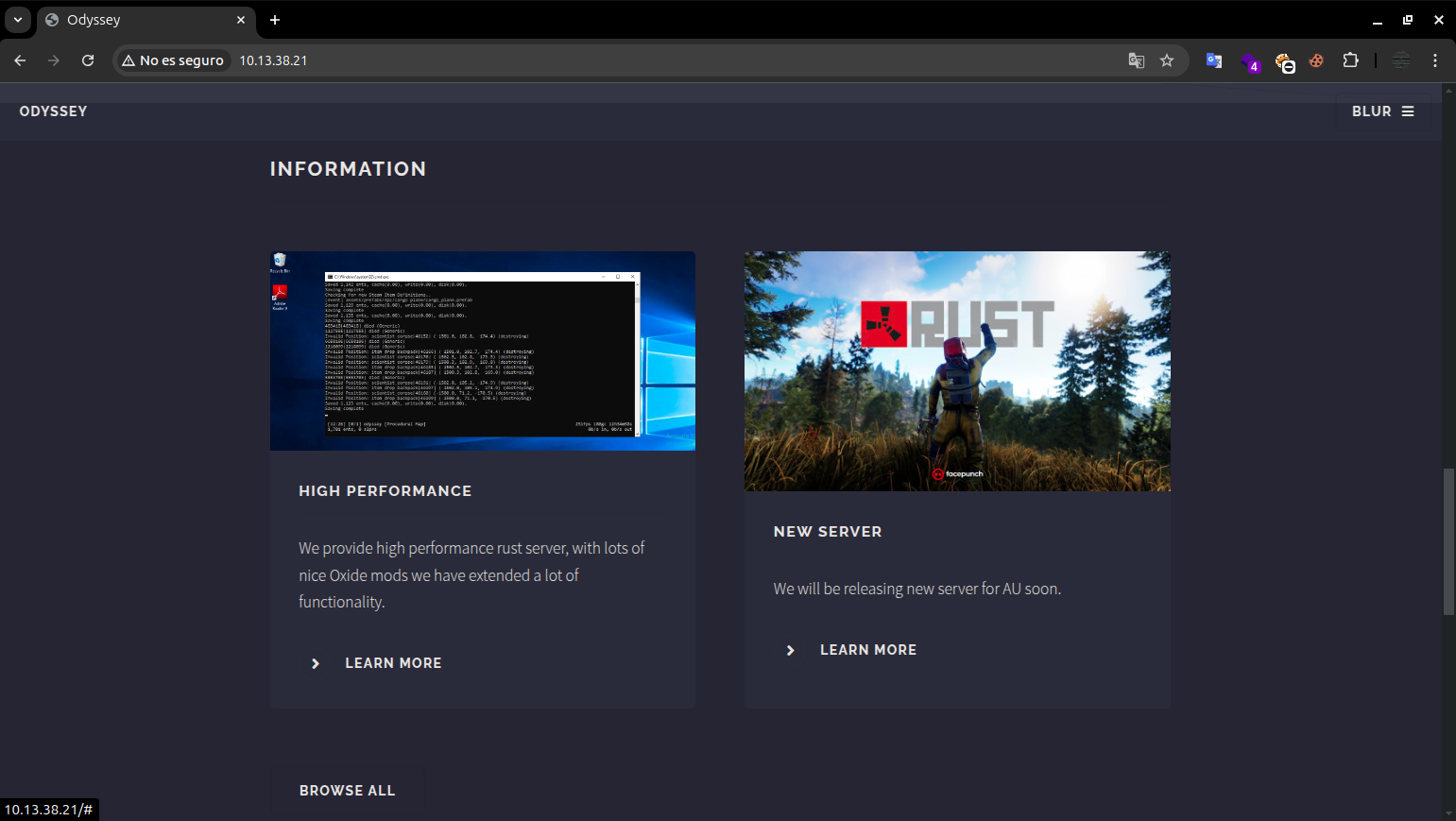
Task: Open the purple extension with badge 4
Action: click(1250, 61)
